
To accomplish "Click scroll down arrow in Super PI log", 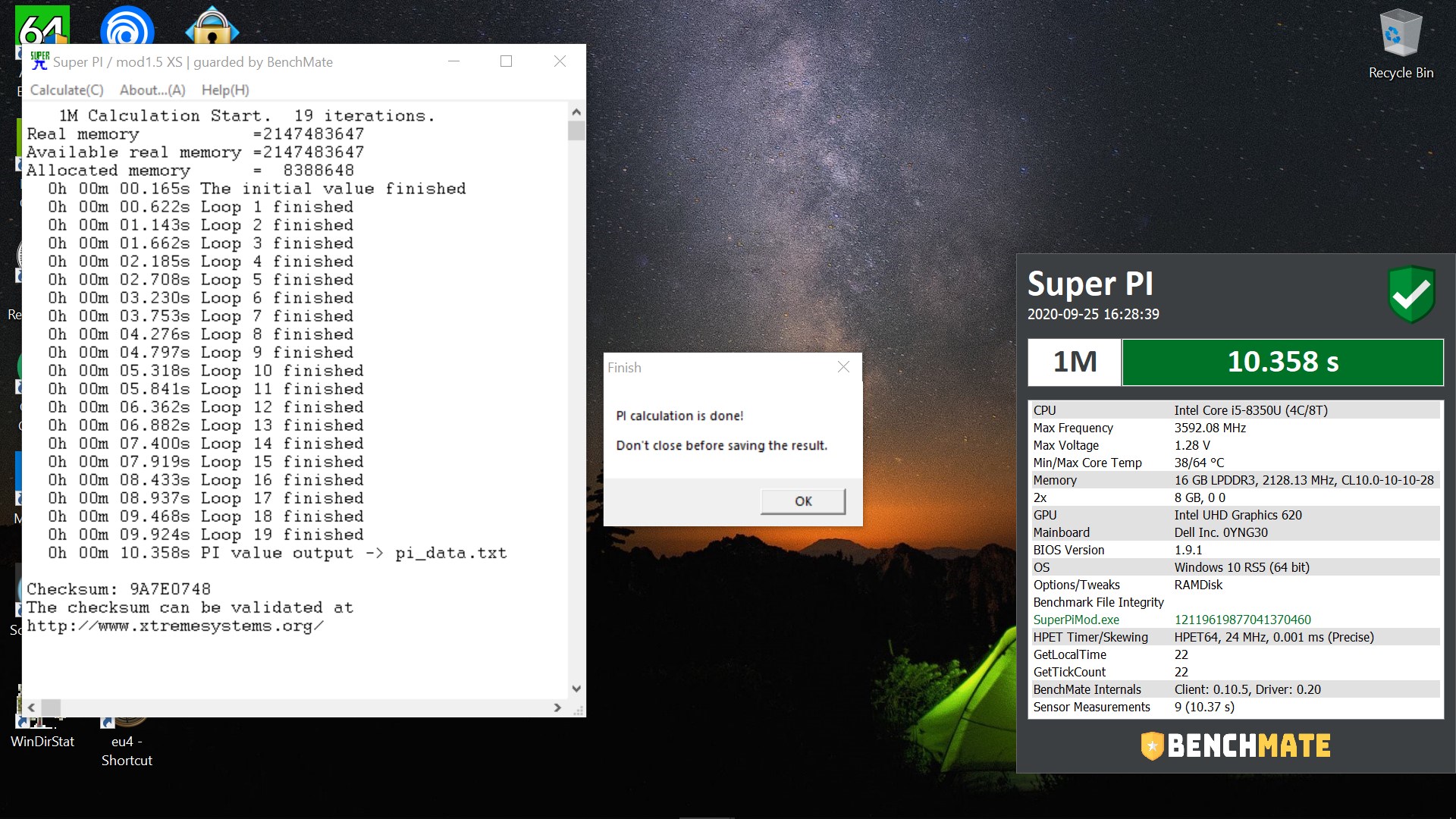I will 576,689.
